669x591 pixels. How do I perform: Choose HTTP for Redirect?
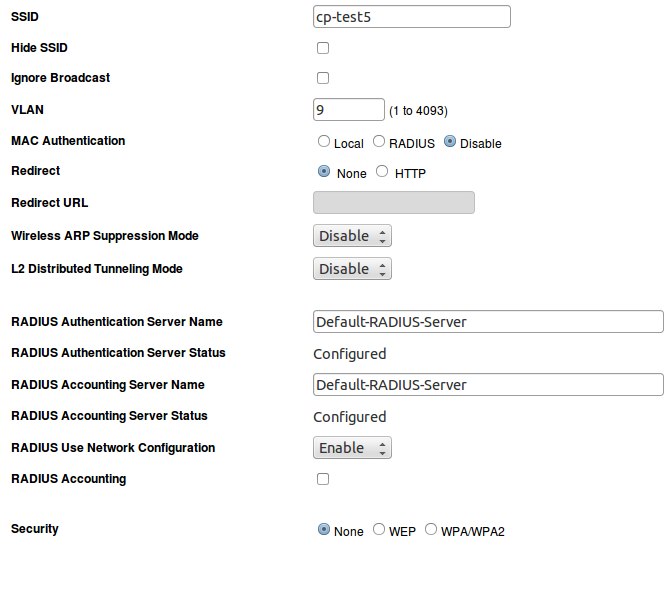[382, 172]
